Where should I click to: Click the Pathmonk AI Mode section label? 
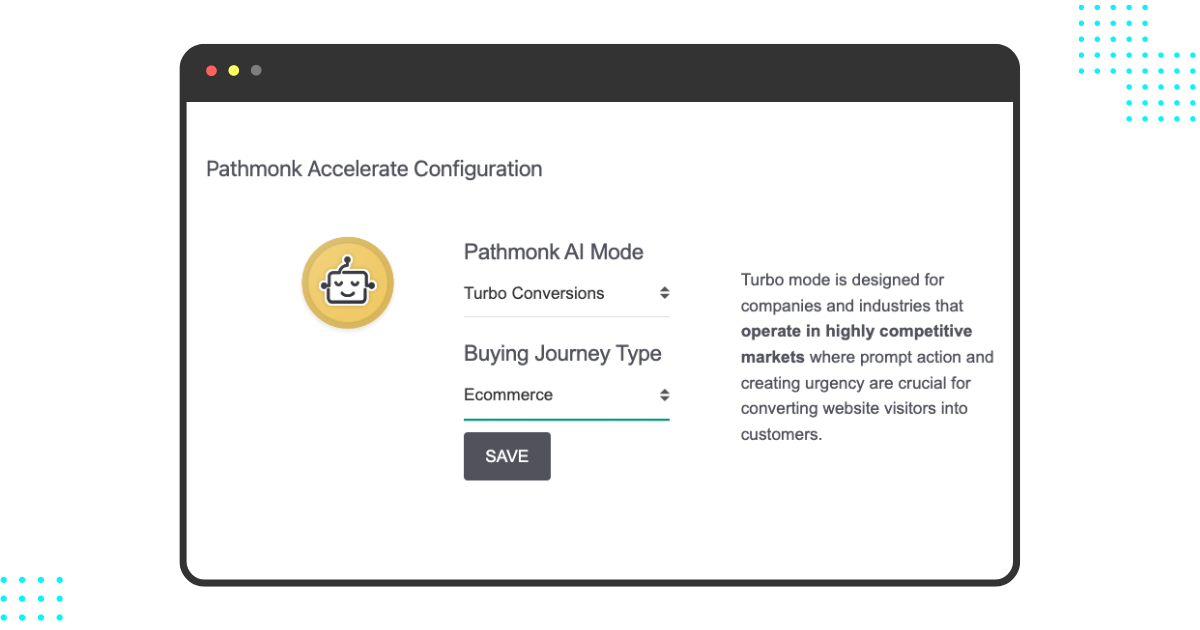(x=553, y=252)
